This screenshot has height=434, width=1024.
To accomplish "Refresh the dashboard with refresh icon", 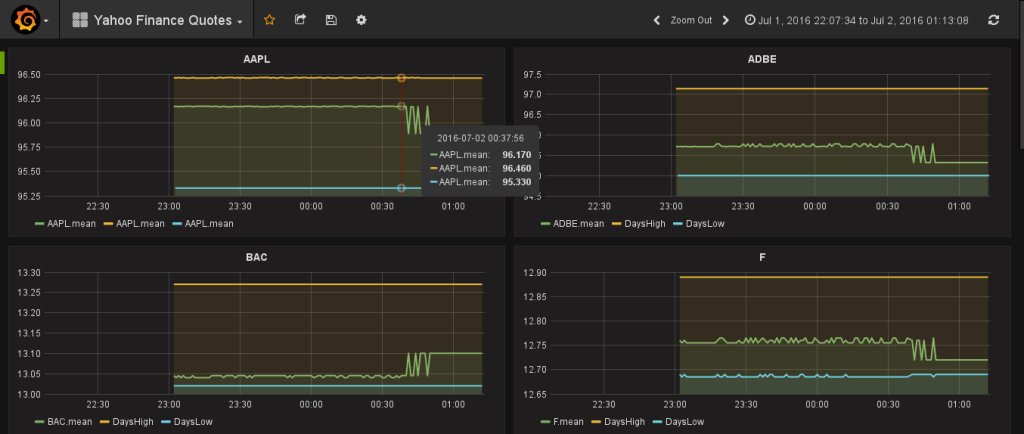I will click(x=993, y=20).
